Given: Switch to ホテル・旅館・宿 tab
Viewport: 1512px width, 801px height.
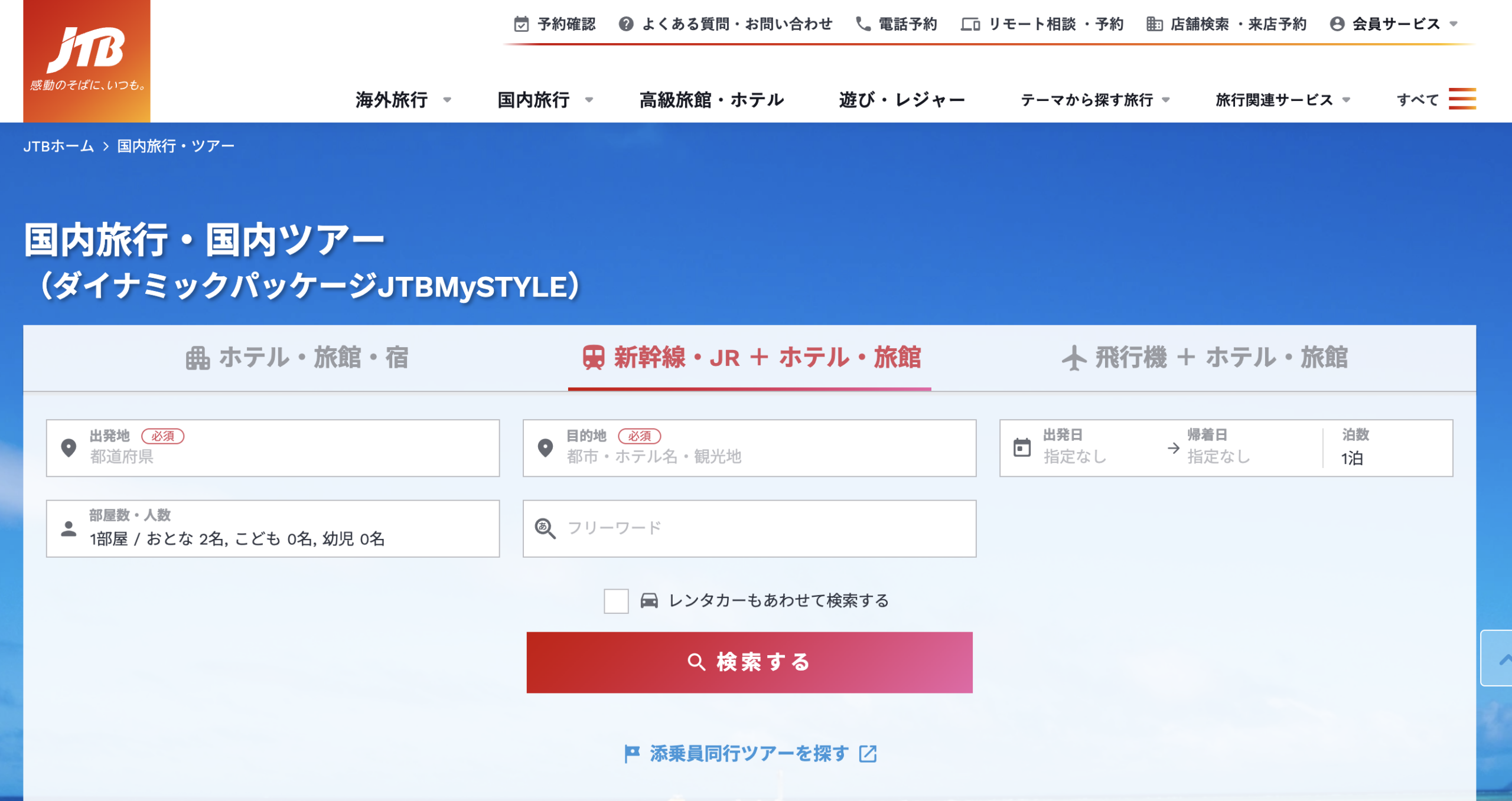Looking at the screenshot, I should click(297, 358).
